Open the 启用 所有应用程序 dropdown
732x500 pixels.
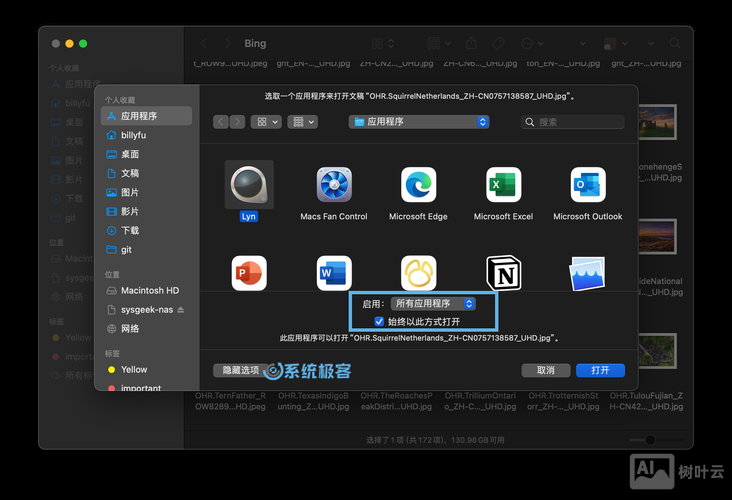[x=433, y=303]
